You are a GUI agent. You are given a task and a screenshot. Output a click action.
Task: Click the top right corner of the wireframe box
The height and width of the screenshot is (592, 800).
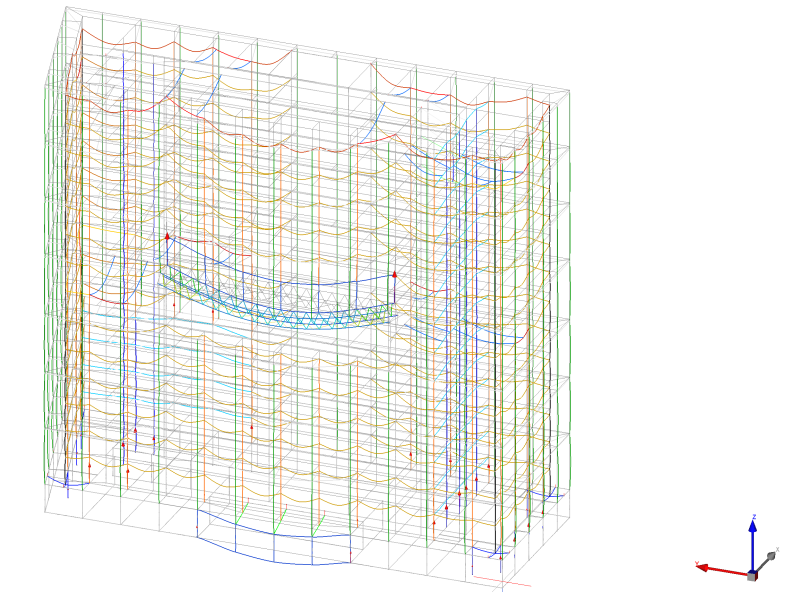pos(569,92)
